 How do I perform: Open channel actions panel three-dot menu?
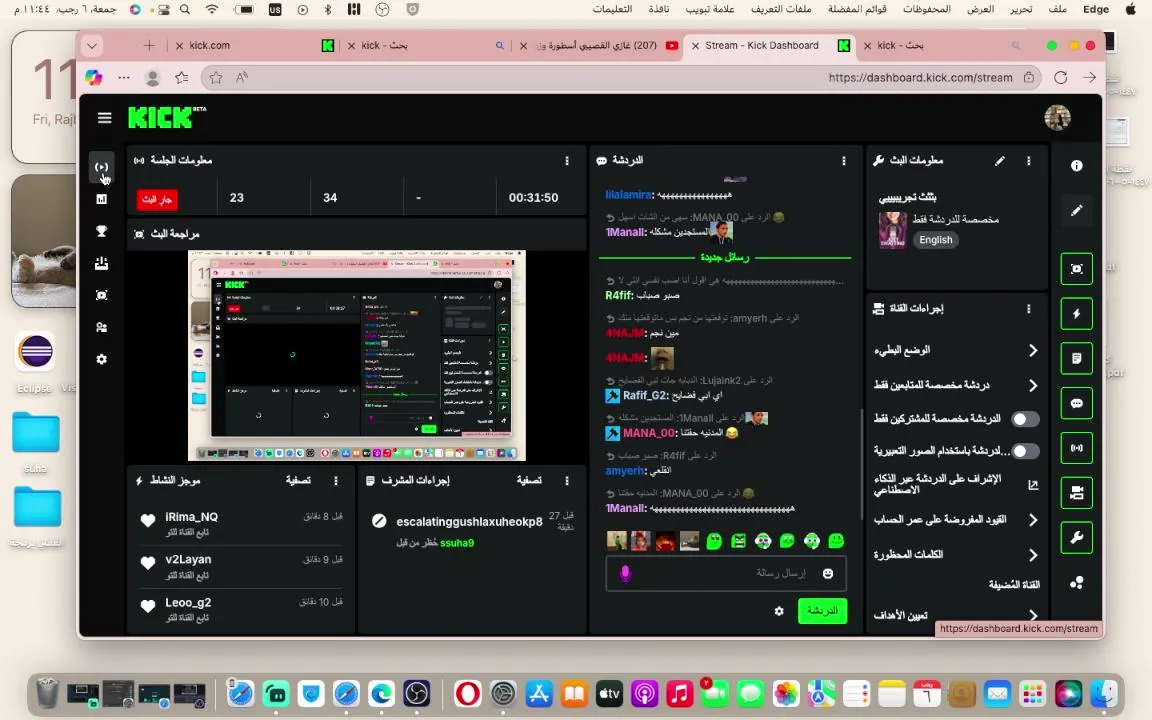1029,309
